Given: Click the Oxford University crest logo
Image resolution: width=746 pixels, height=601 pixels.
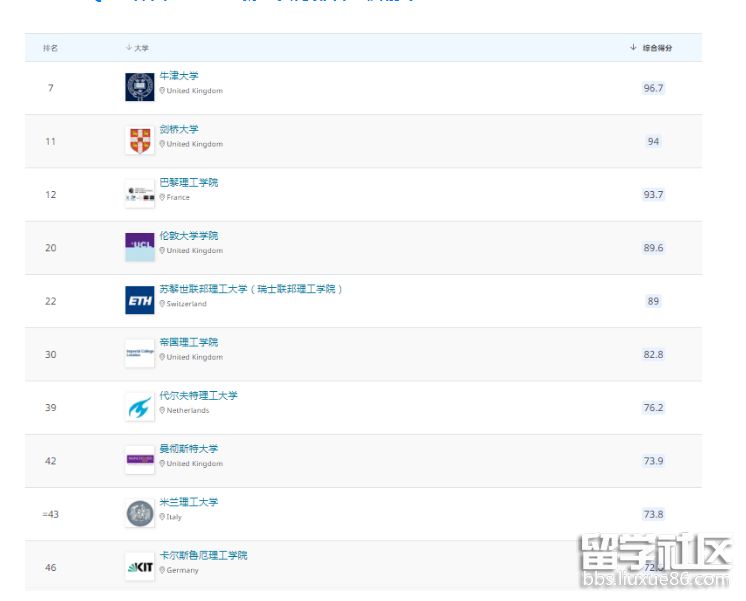Looking at the screenshot, I should (139, 87).
